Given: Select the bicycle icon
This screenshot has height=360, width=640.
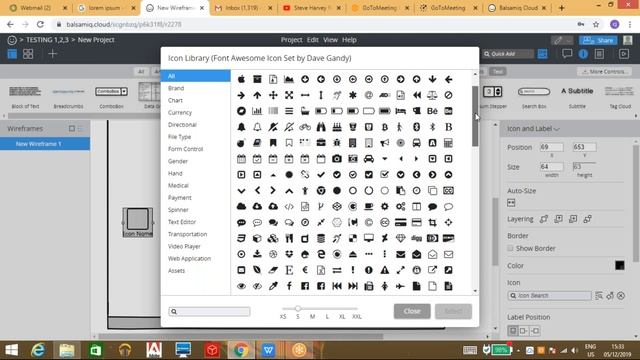Looking at the screenshot, I should pyautogui.click(x=305, y=127).
